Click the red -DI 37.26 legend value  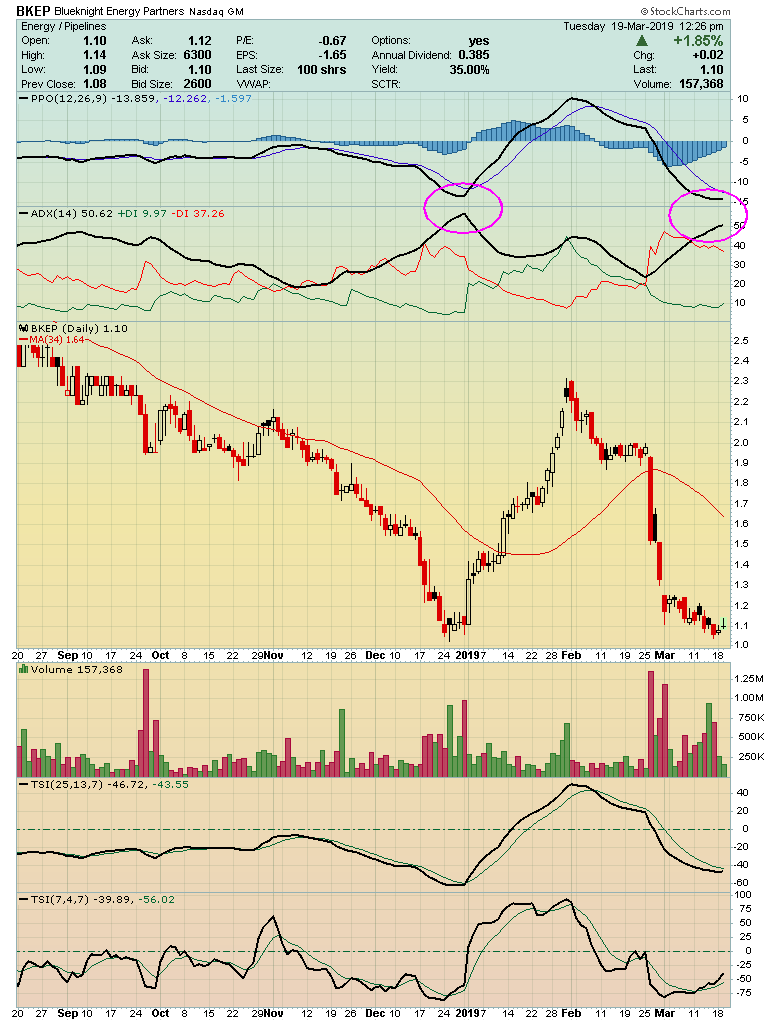pos(198,214)
